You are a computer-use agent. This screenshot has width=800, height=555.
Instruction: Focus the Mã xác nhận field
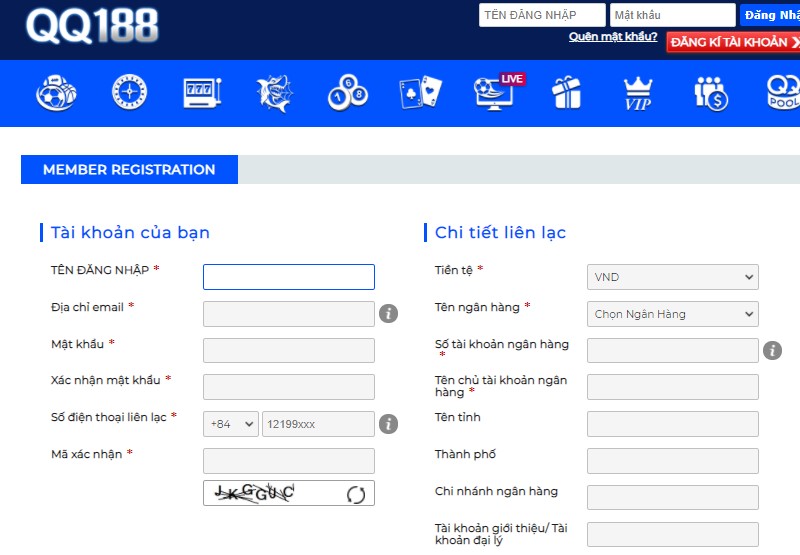pyautogui.click(x=289, y=461)
